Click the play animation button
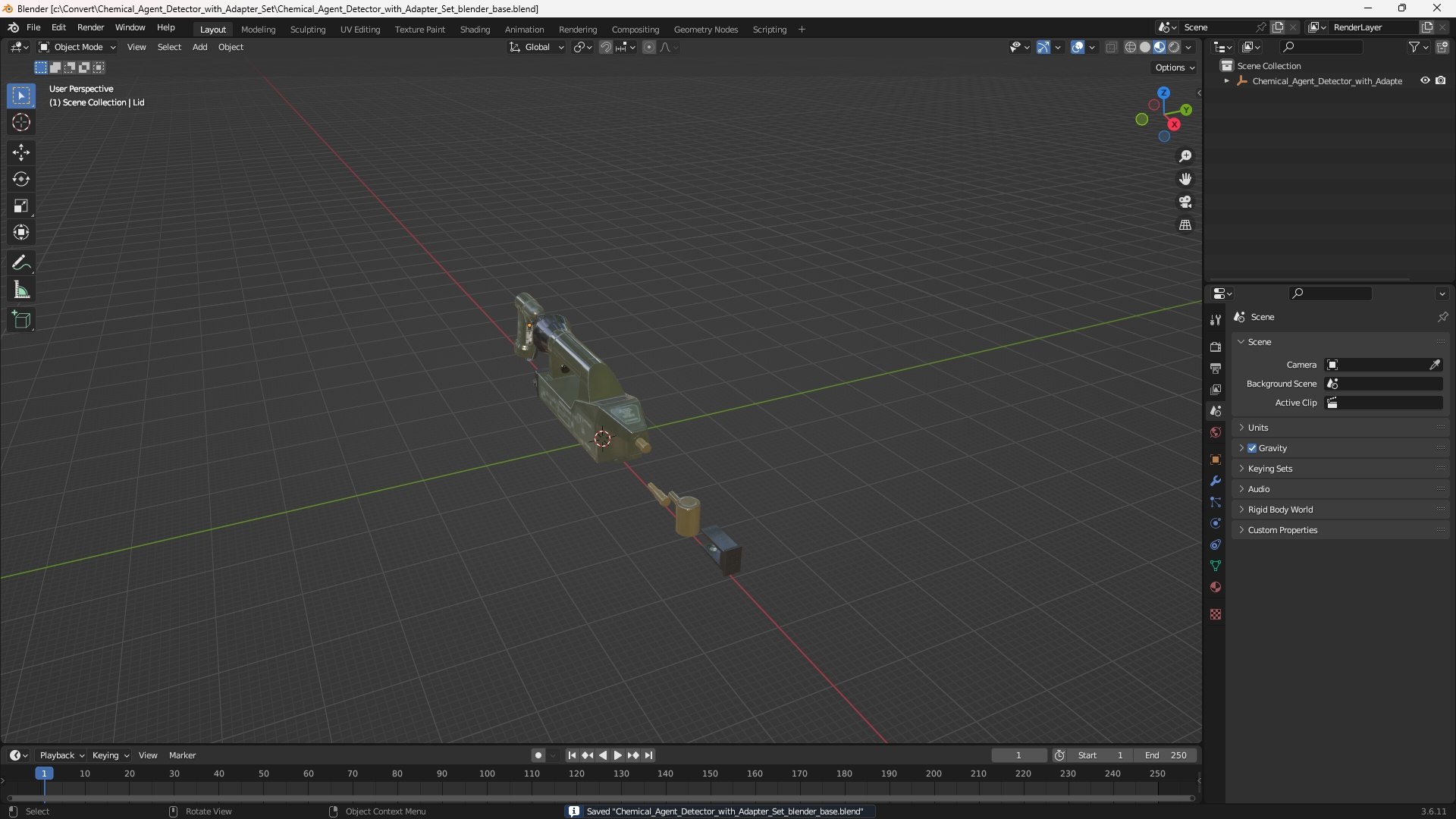The width and height of the screenshot is (1456, 819). (617, 755)
